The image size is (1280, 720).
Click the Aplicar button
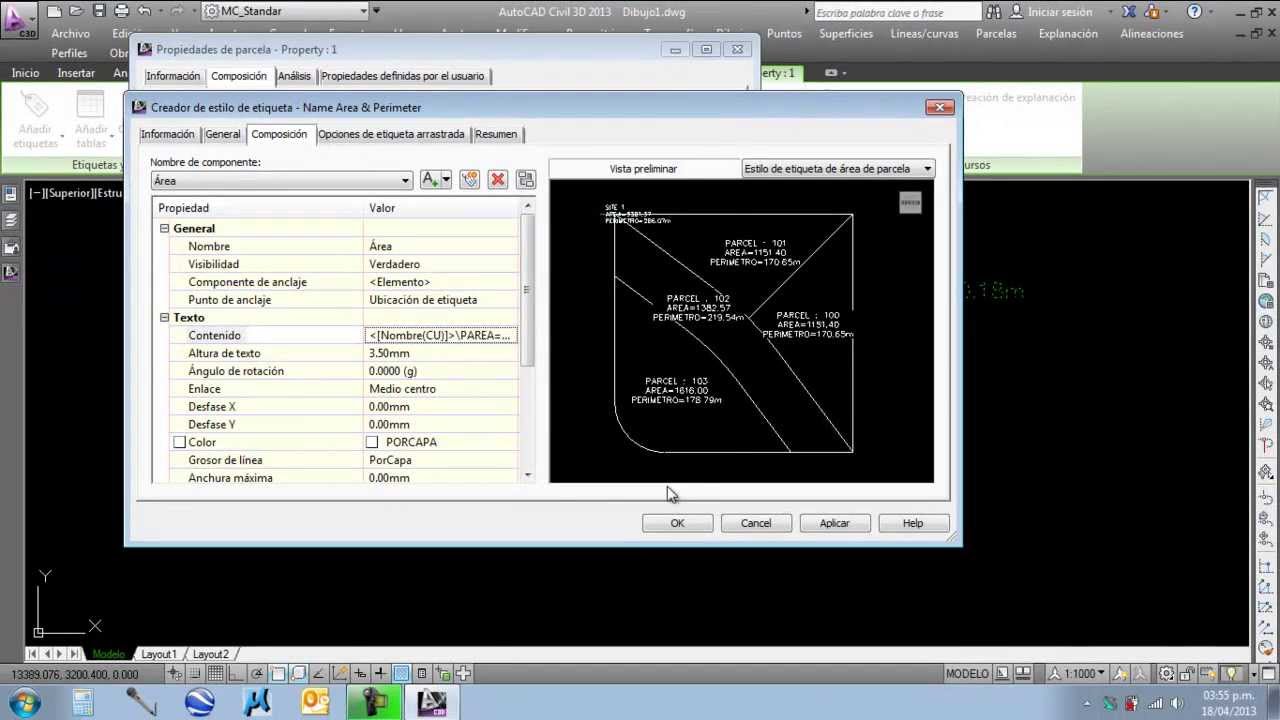click(x=835, y=523)
